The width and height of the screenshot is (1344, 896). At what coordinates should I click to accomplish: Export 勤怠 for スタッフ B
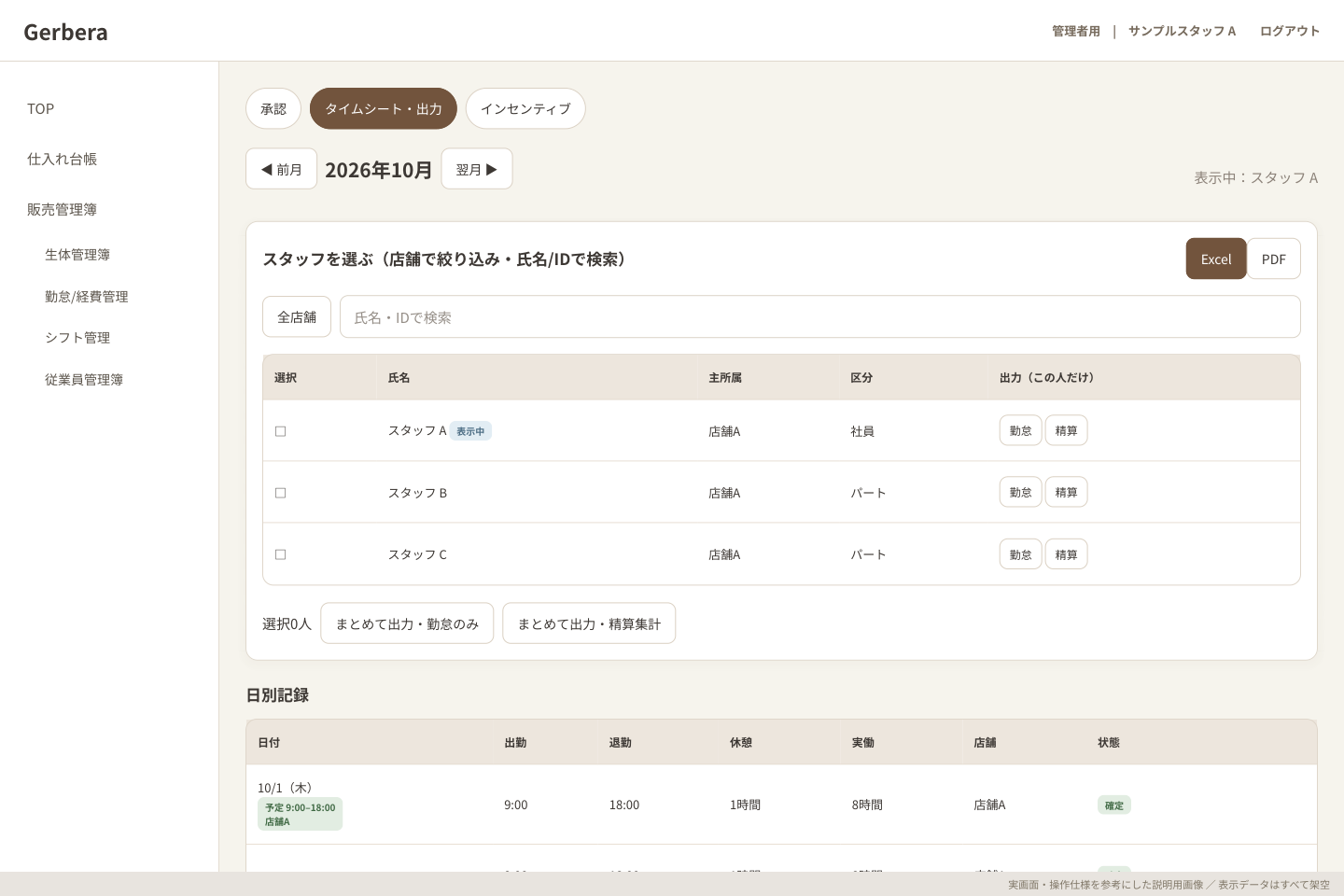tap(1021, 492)
